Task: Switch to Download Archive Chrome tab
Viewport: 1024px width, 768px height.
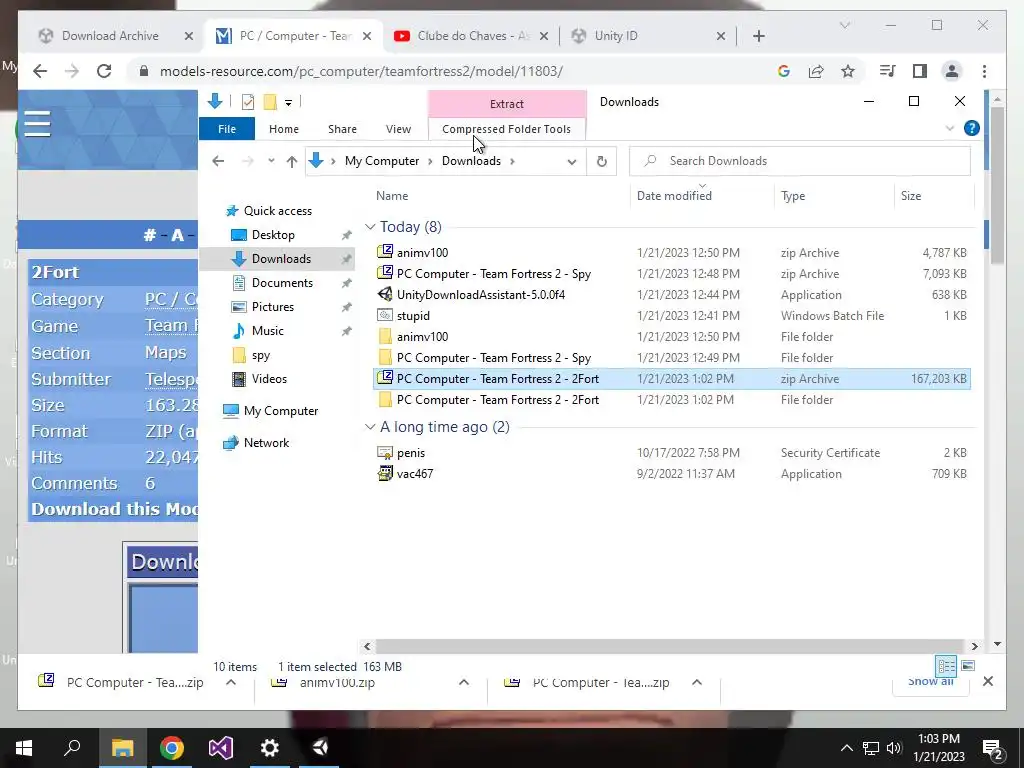Action: pyautogui.click(x=110, y=36)
